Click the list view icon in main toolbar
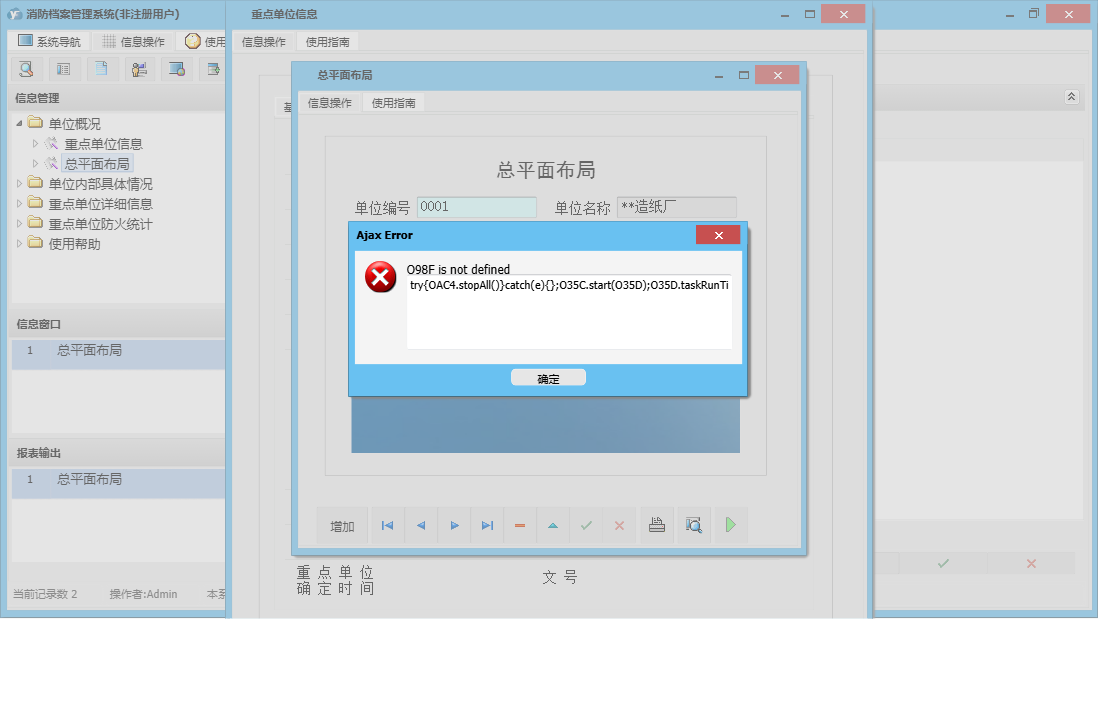Image resolution: width=1098 pixels, height=705 pixels. tap(64, 69)
